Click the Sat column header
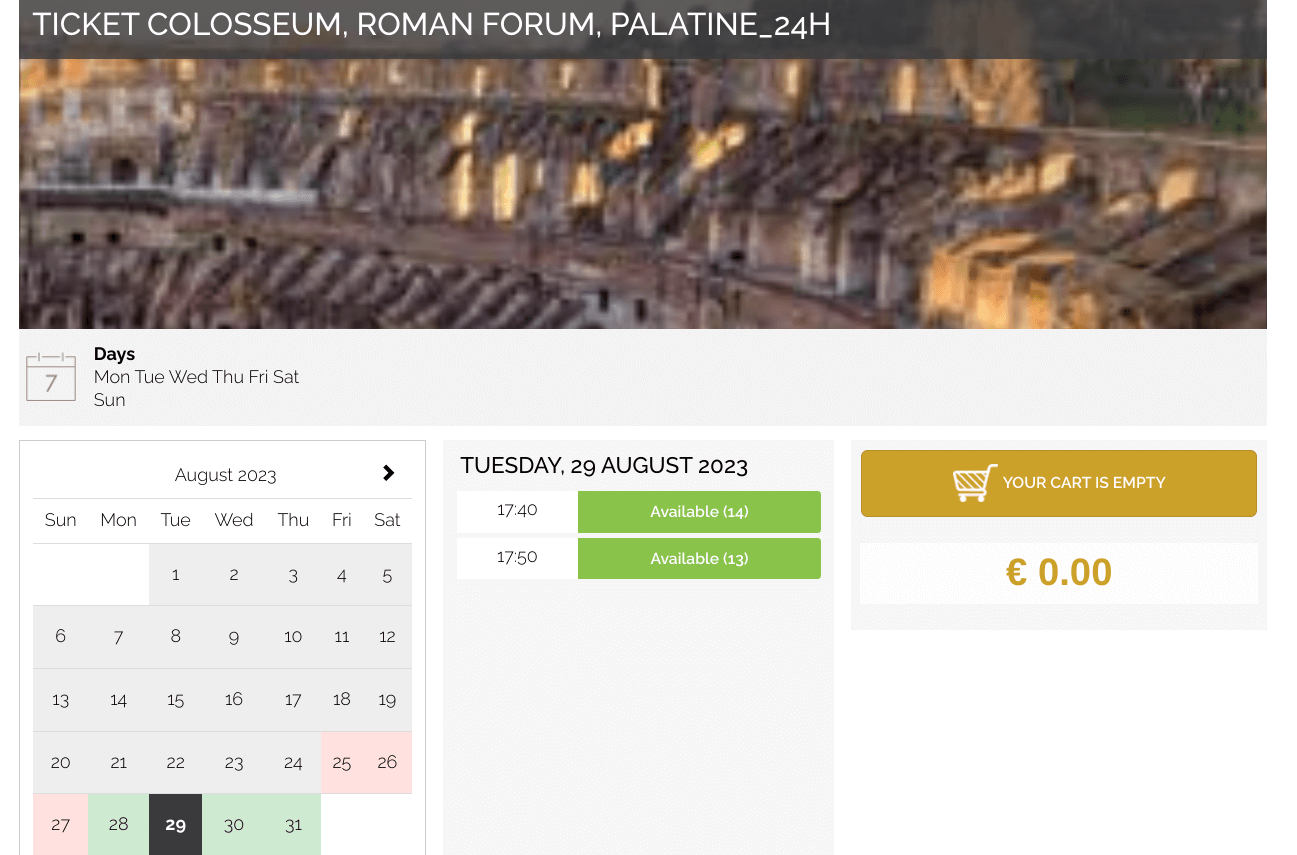Screen dimensions: 1297x855 387,520
